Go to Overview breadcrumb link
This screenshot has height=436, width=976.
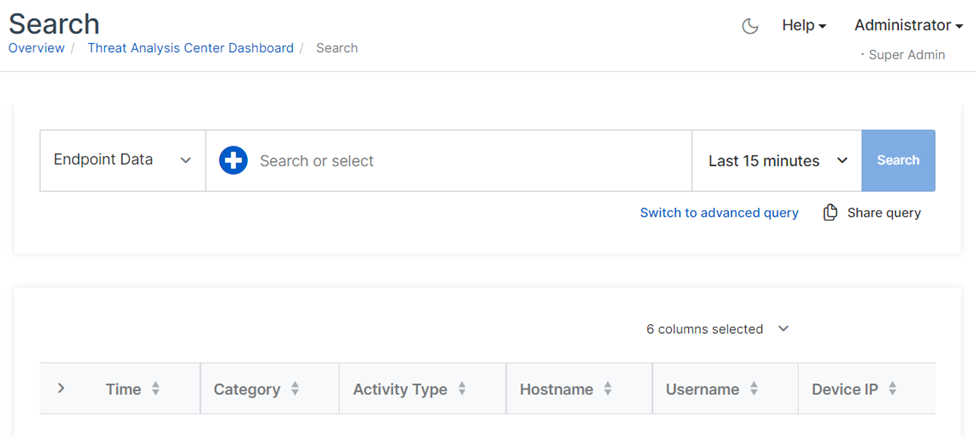point(36,48)
